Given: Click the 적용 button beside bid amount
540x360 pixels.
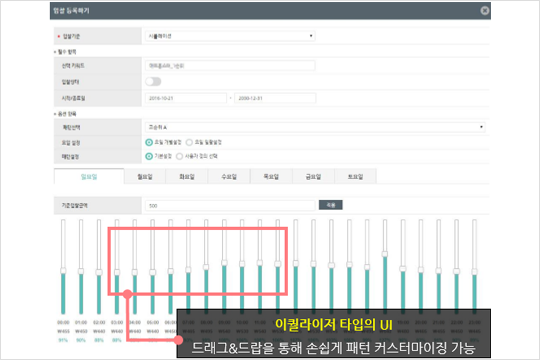Looking at the screenshot, I should click(x=331, y=205).
